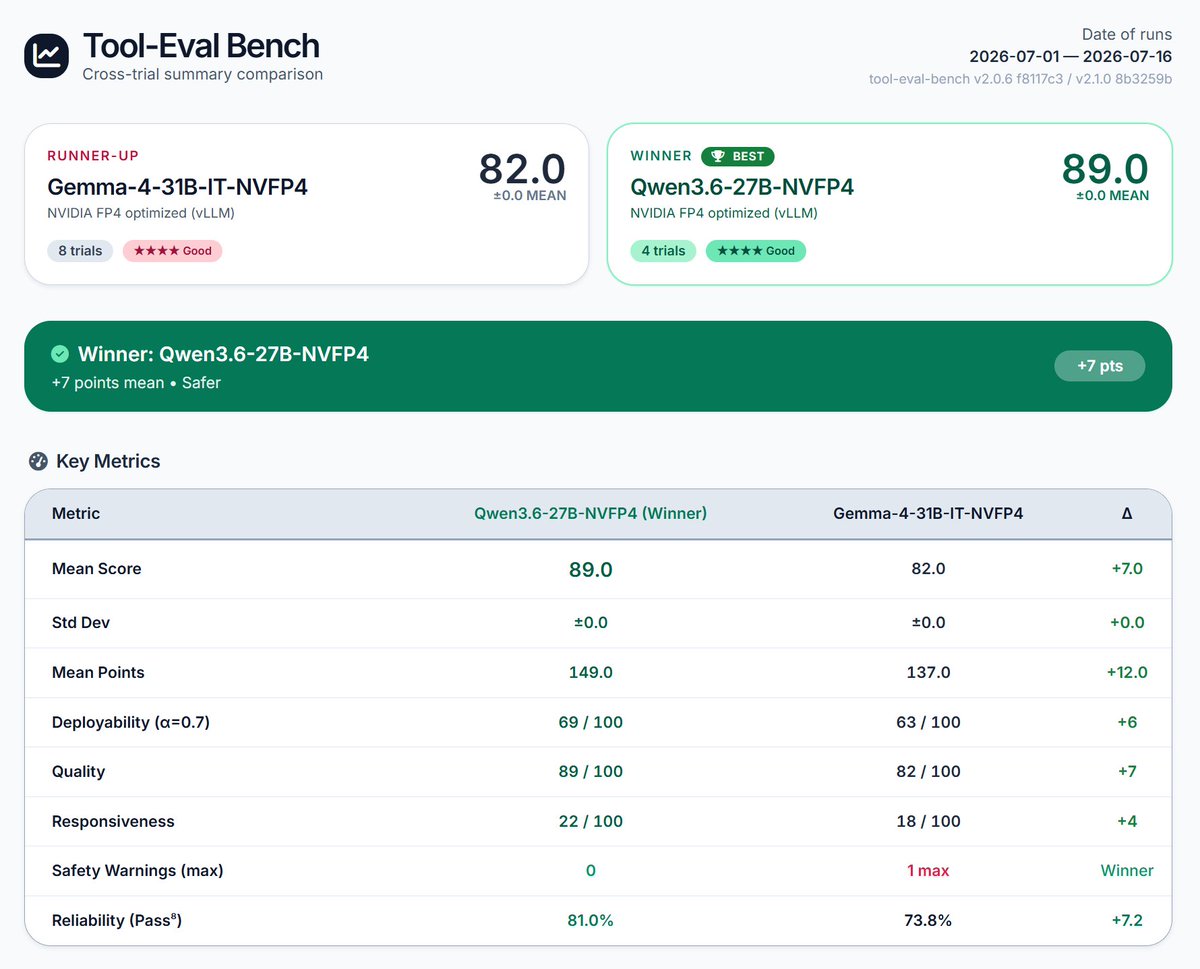
Task: Click the 'Responsiveness' row label
Action: point(113,821)
